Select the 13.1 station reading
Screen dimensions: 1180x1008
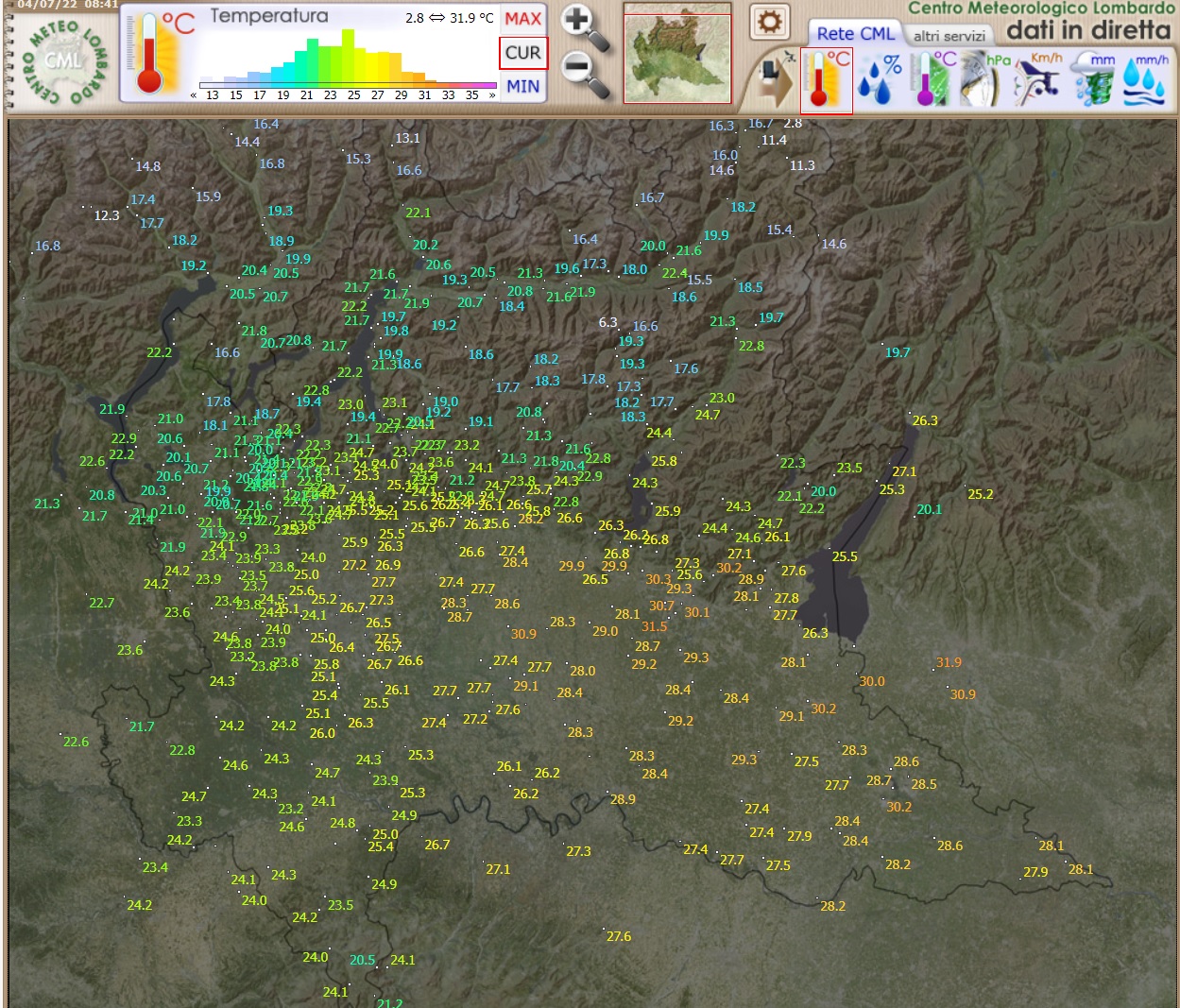[x=407, y=138]
